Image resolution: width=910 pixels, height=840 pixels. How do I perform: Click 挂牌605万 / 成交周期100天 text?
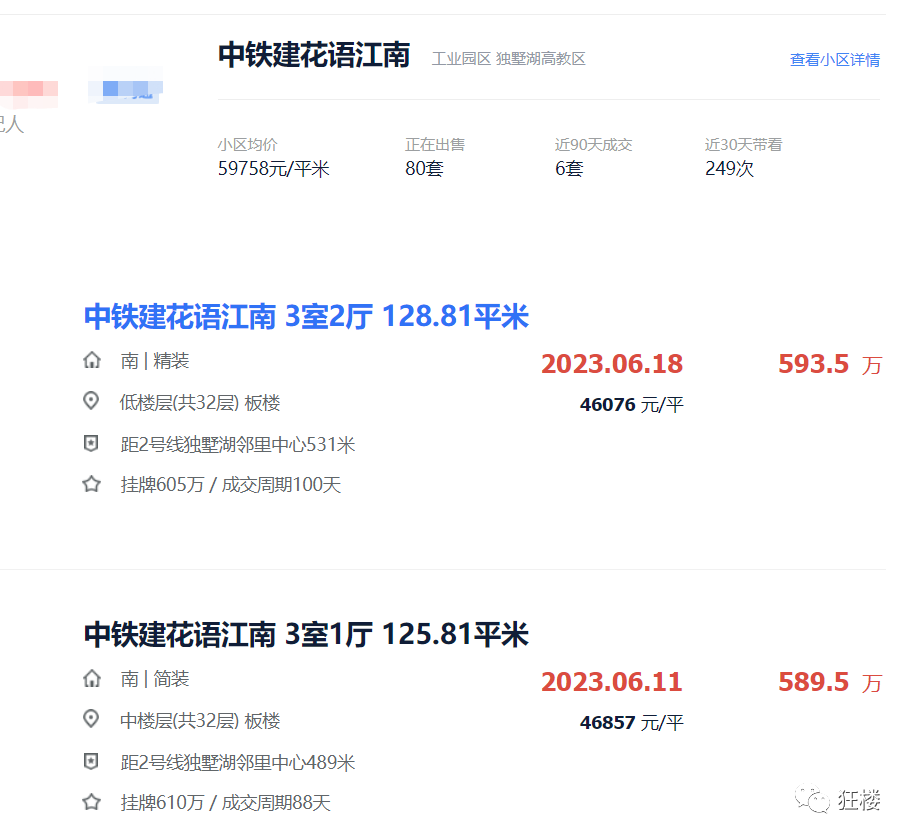tap(230, 485)
